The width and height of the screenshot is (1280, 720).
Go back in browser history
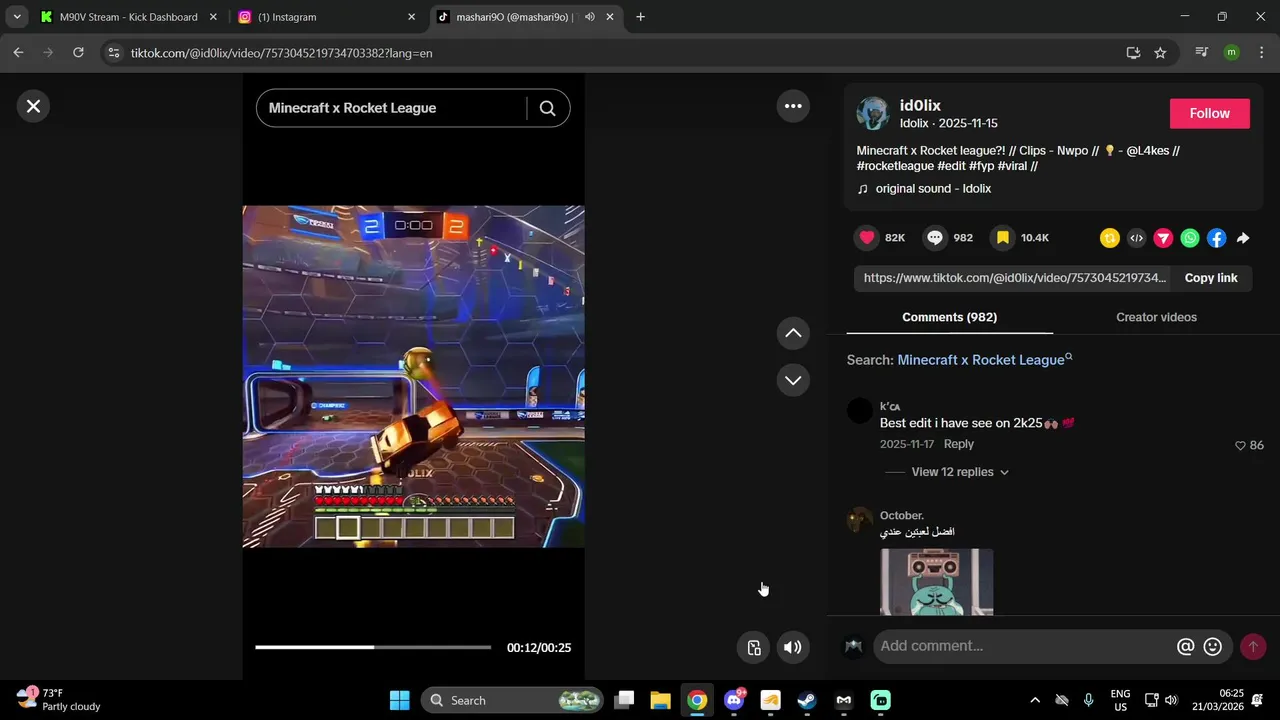tap(18, 53)
